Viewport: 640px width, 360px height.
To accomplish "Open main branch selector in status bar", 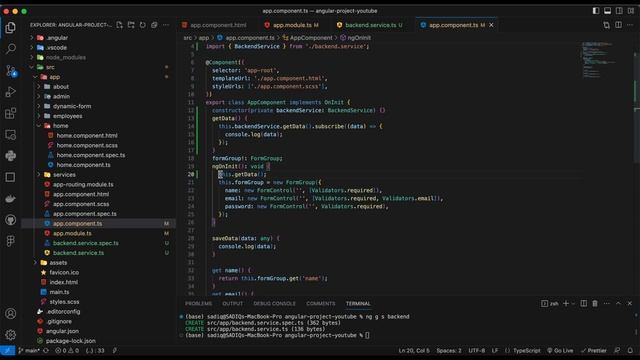I will click(x=29, y=350).
